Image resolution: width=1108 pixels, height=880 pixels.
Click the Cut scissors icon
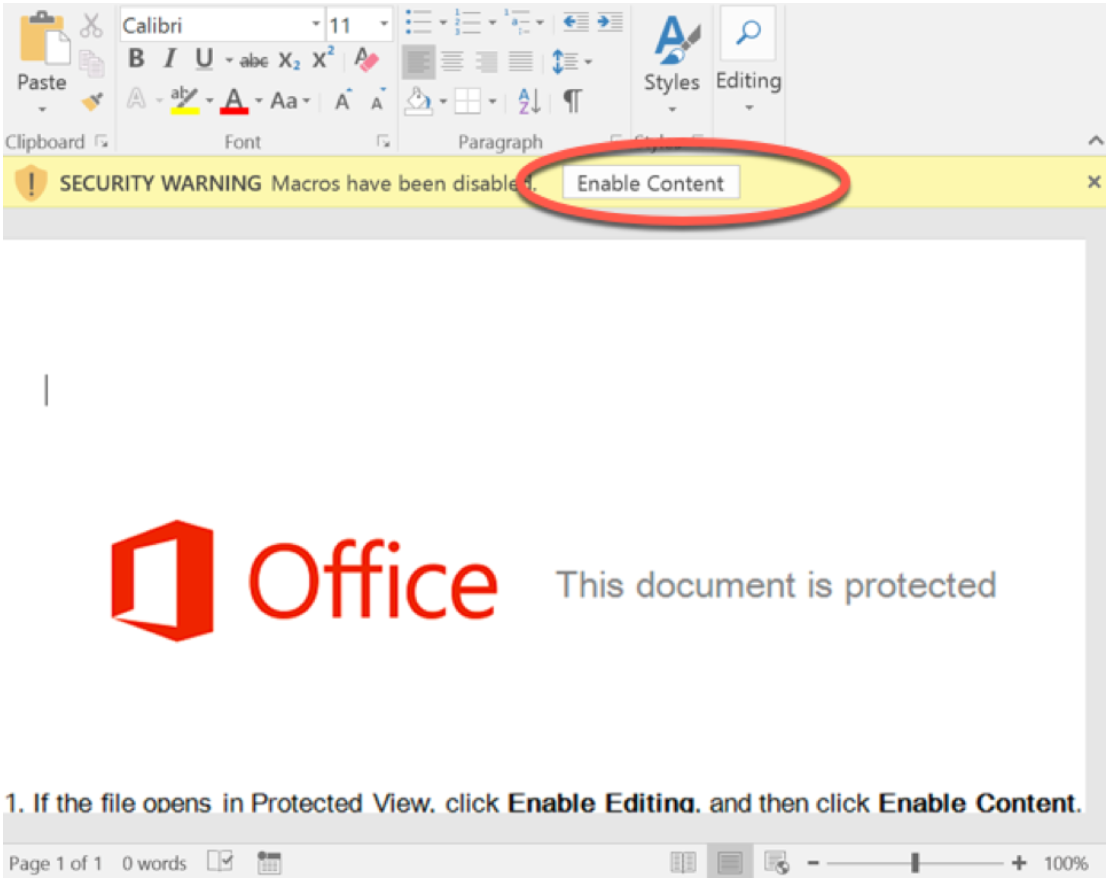point(91,25)
